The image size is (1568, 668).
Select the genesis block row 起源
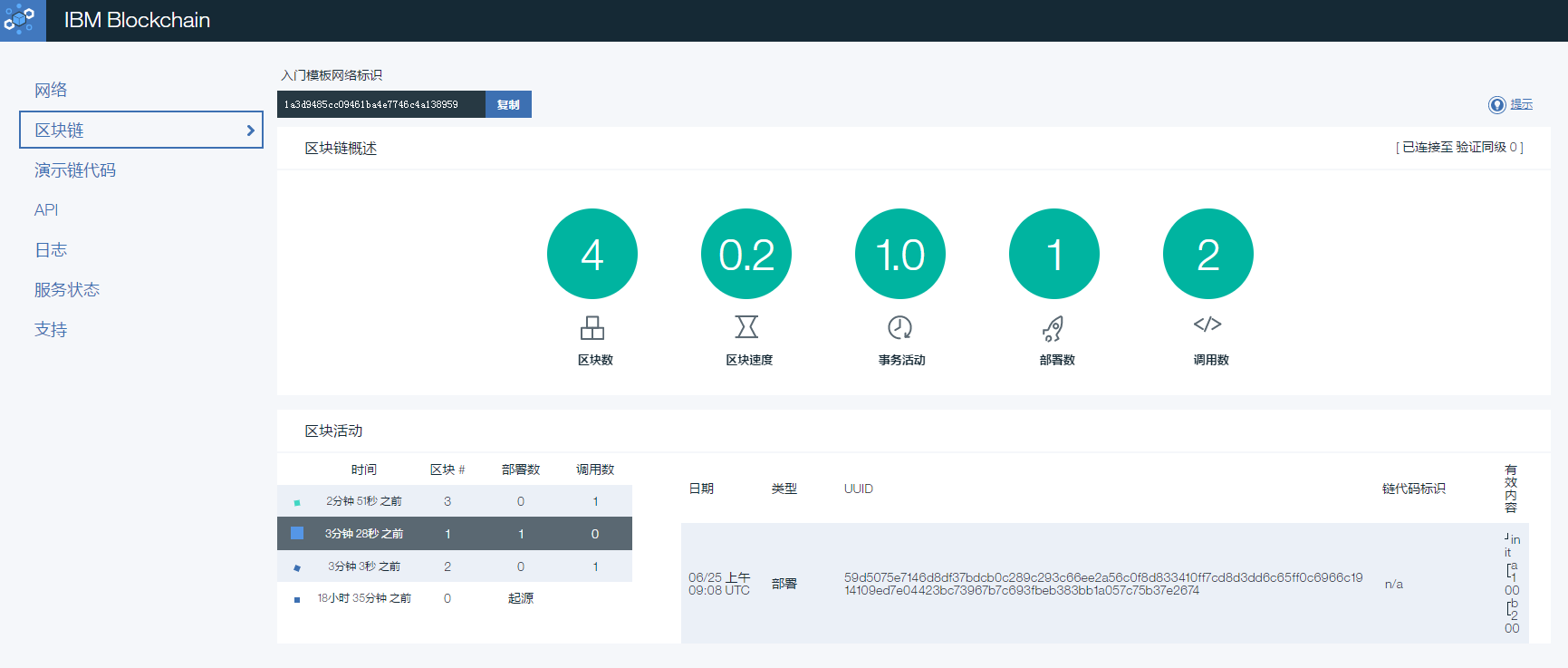coord(454,598)
